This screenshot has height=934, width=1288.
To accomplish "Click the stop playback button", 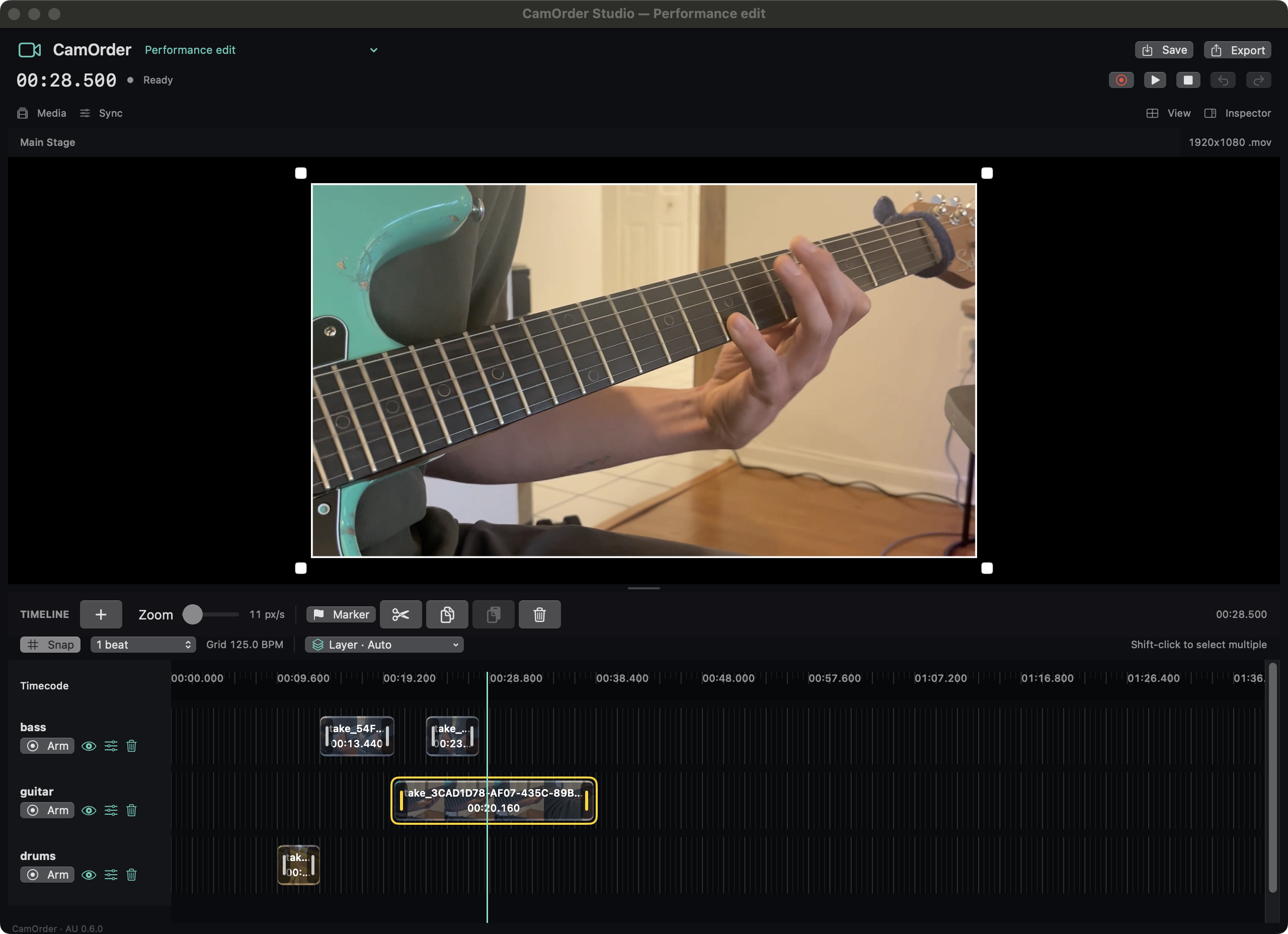I will (x=1188, y=80).
